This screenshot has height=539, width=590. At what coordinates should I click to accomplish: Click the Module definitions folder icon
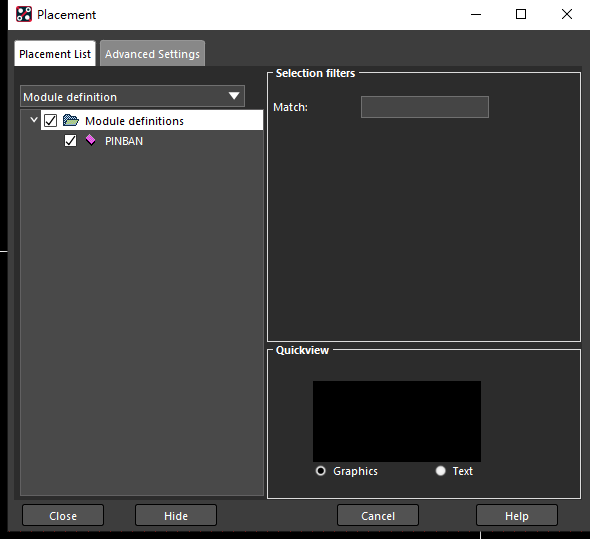[71, 120]
